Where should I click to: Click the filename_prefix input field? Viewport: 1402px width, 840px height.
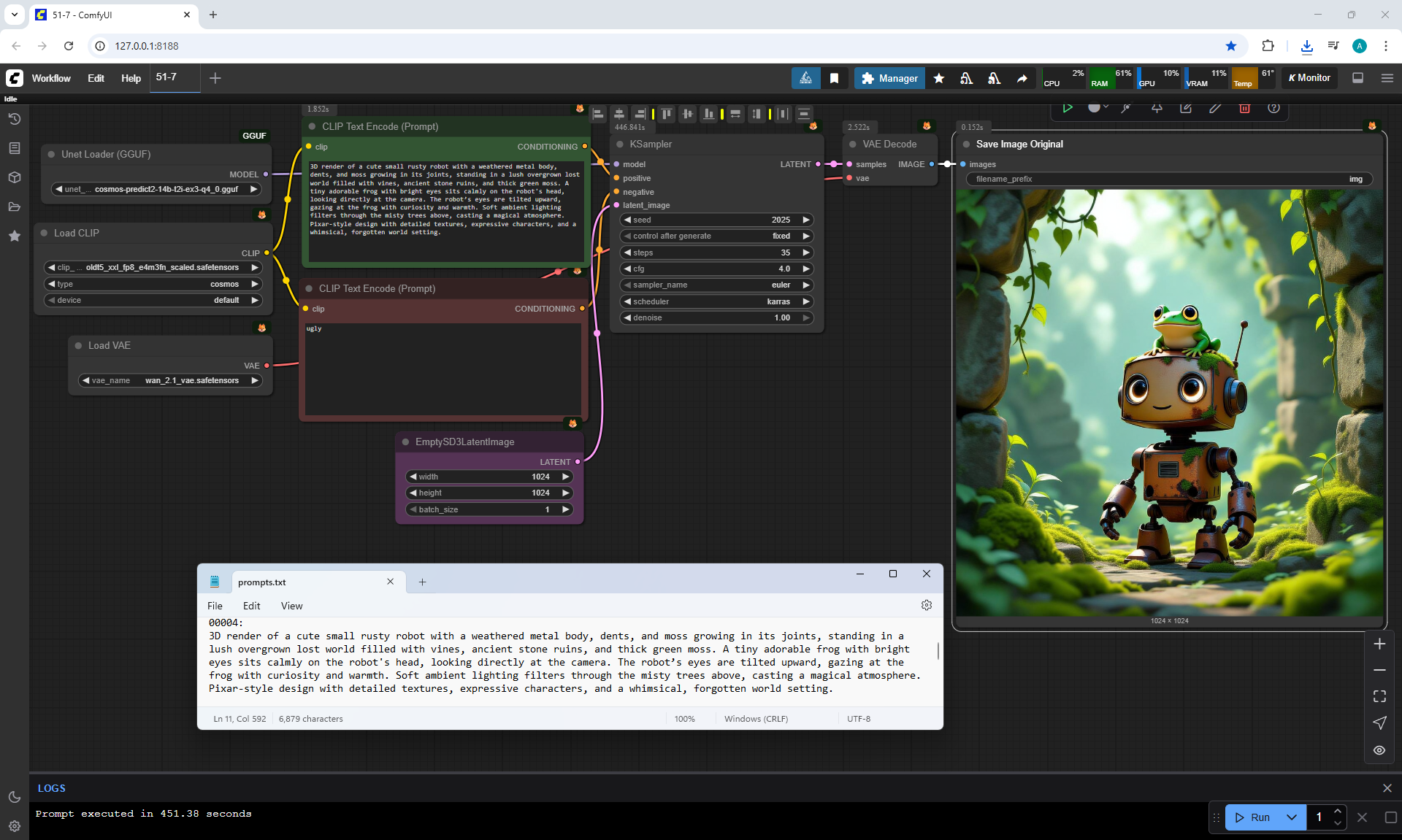1168,179
